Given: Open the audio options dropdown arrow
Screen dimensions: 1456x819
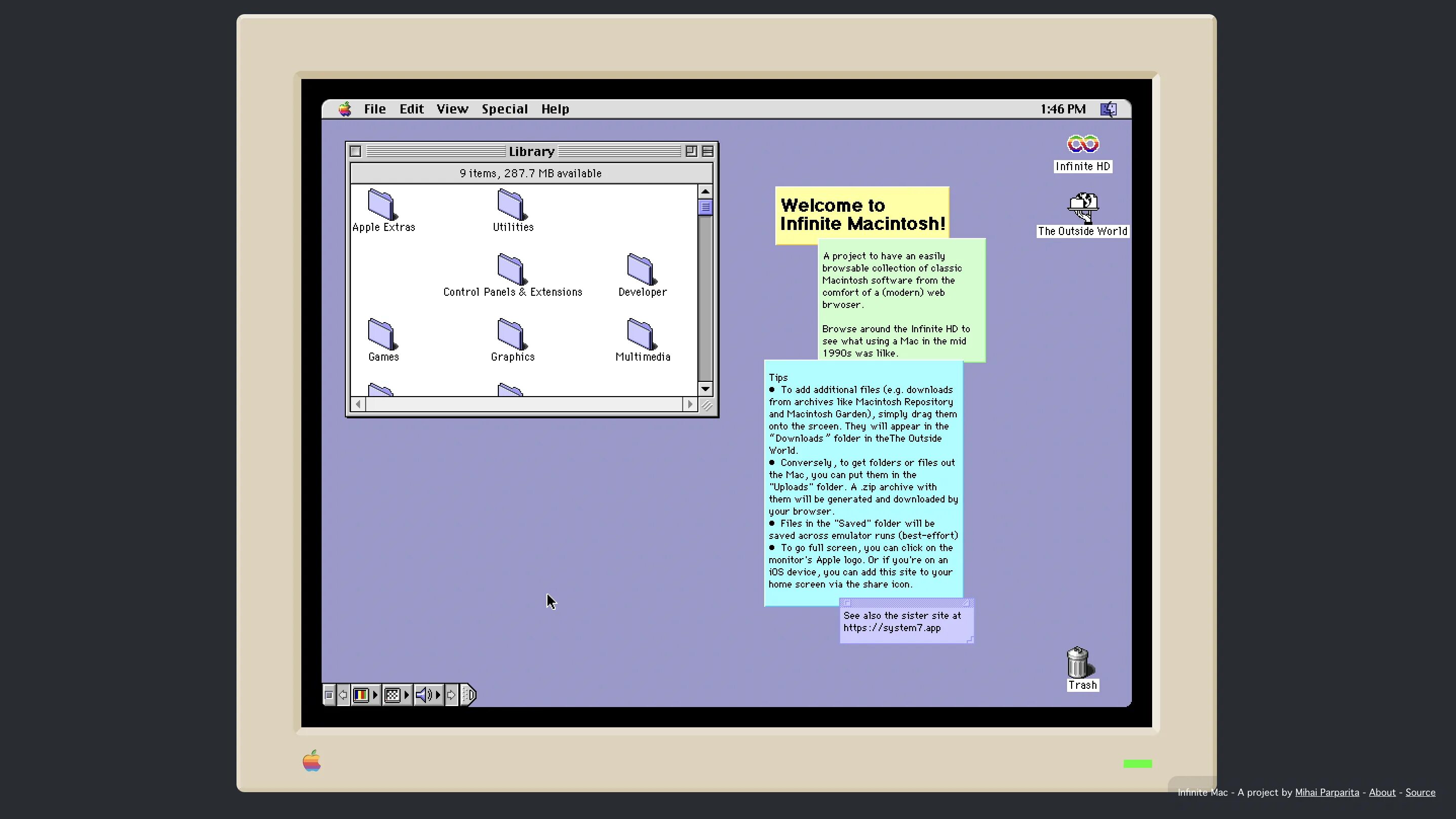Looking at the screenshot, I should pyautogui.click(x=439, y=694).
